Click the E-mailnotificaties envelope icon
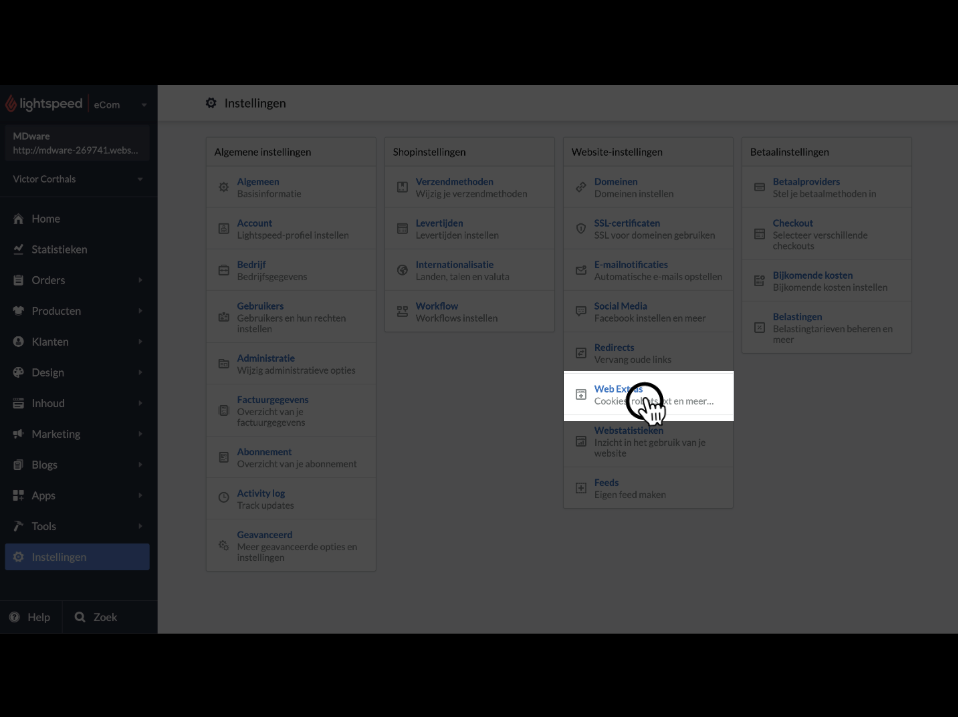Image resolution: width=958 pixels, height=717 pixels. click(581, 270)
